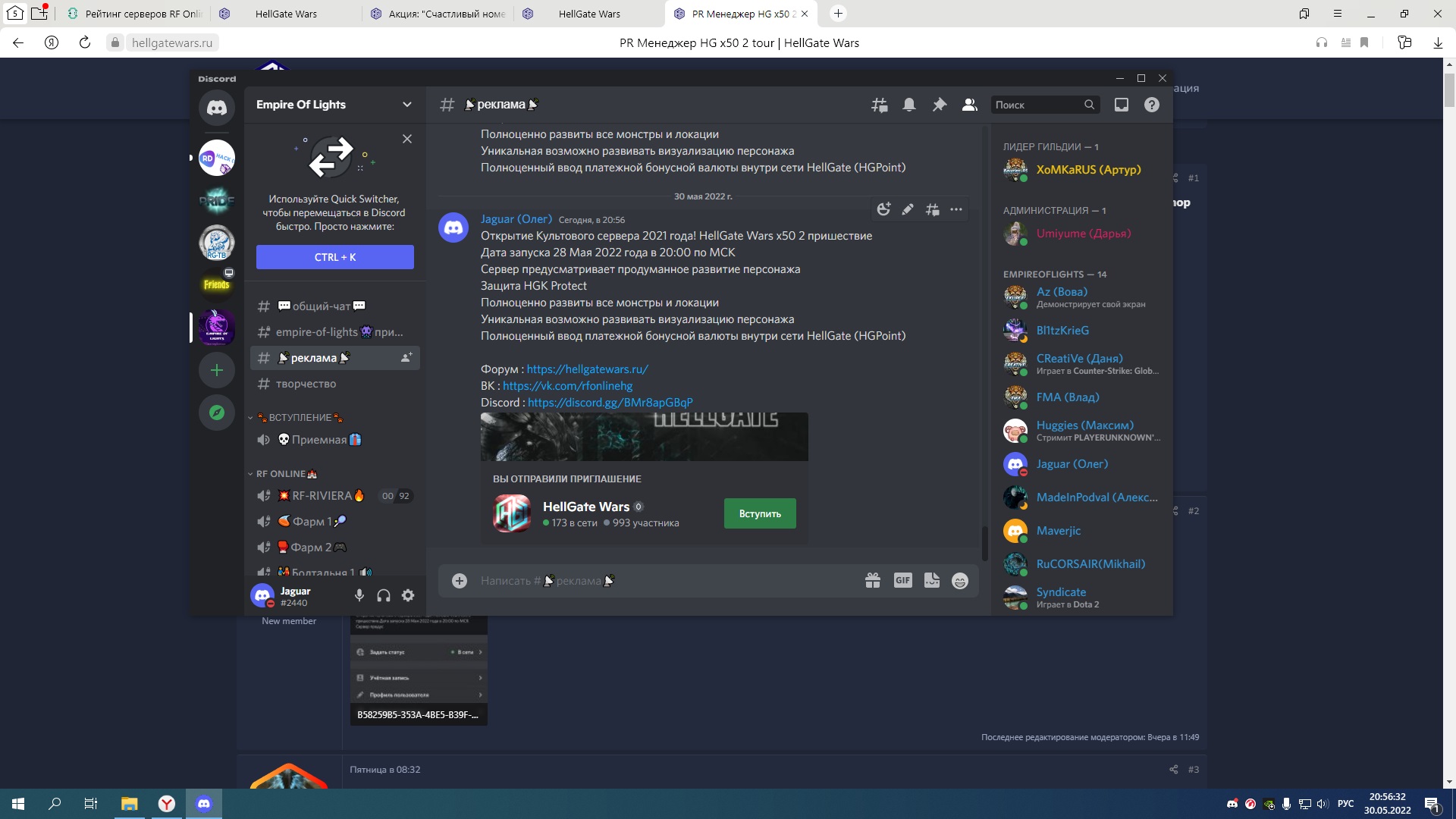Open File Explorer from taskbar
Screen dimensions: 1456x819
click(x=129, y=804)
